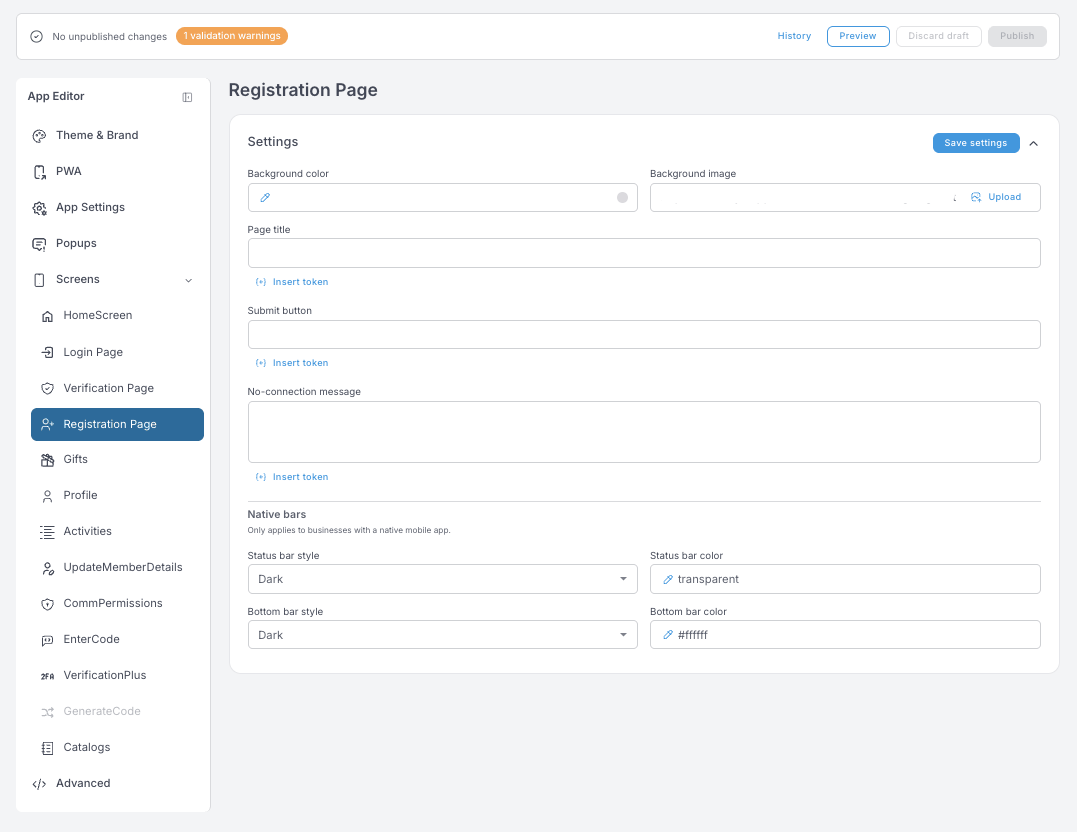Image resolution: width=1077 pixels, height=832 pixels.
Task: Open the Bottom bar style dropdown
Action: 442,635
